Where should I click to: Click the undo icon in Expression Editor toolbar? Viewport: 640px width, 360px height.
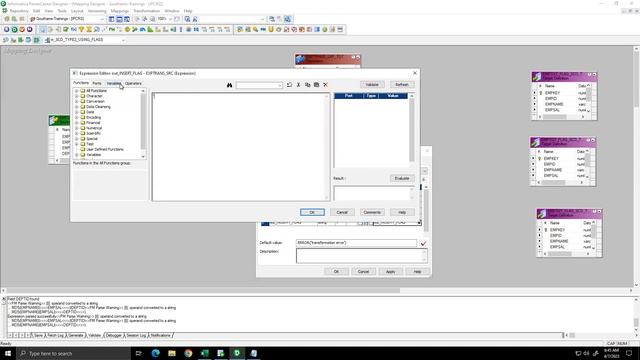tap(289, 85)
